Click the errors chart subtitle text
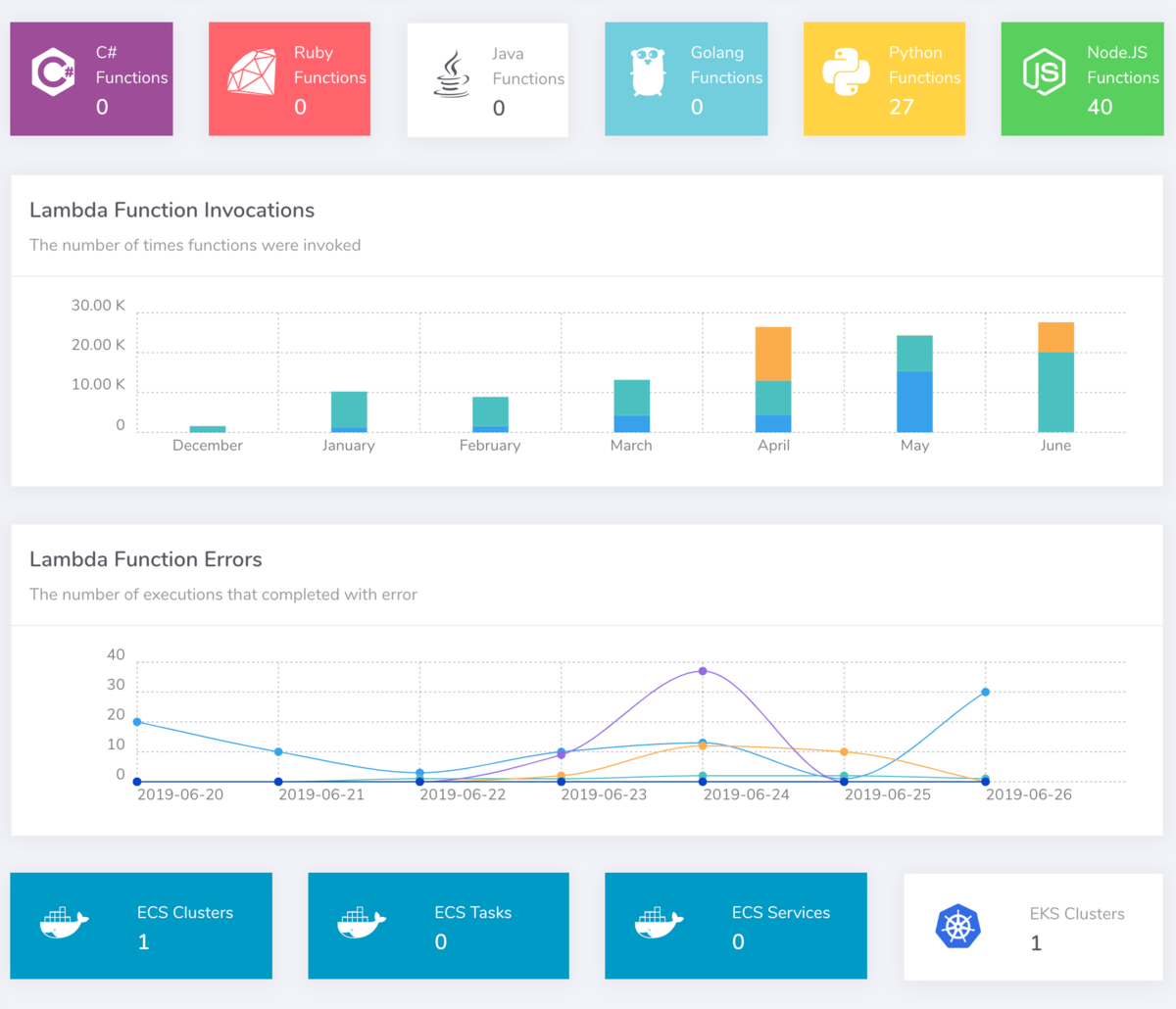Image resolution: width=1176 pixels, height=1009 pixels. tap(223, 595)
